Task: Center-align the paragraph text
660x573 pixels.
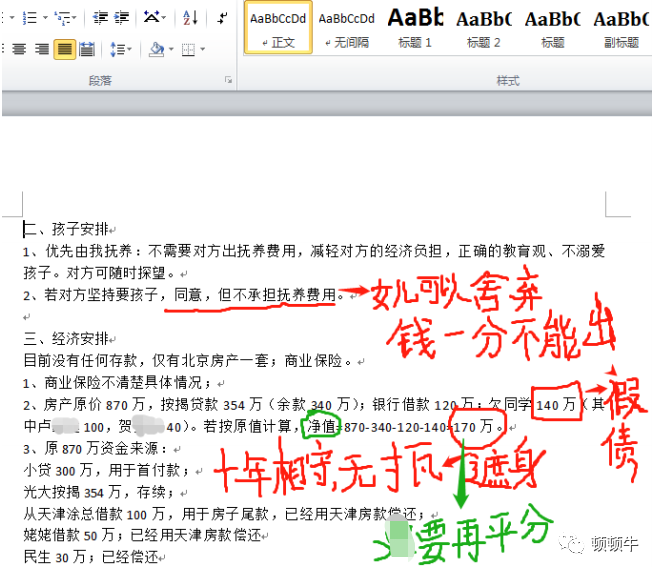Action: click(x=19, y=50)
